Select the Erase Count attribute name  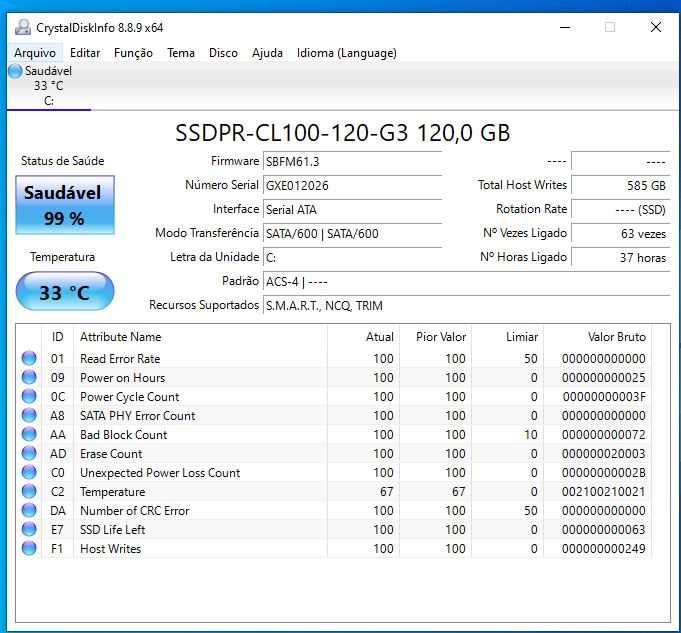pyautogui.click(x=111, y=454)
